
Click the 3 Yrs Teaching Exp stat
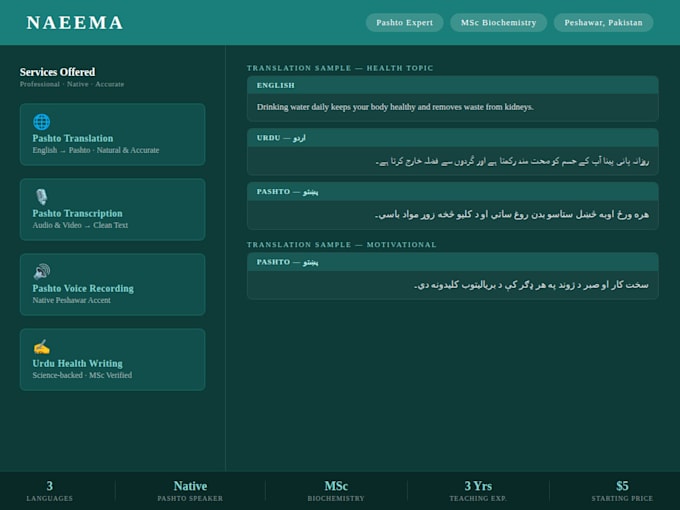(x=478, y=491)
